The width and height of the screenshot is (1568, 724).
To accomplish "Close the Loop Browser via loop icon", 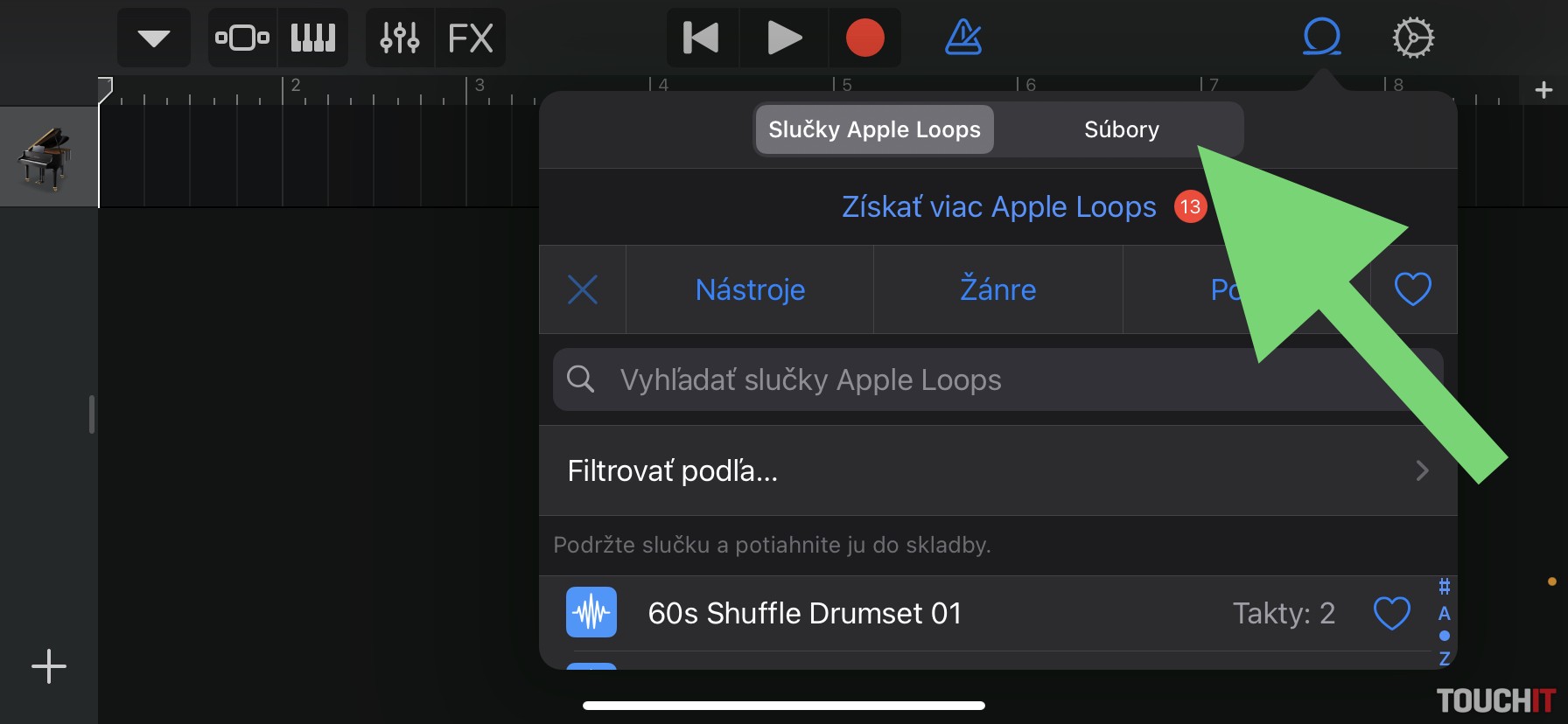I will (1321, 38).
